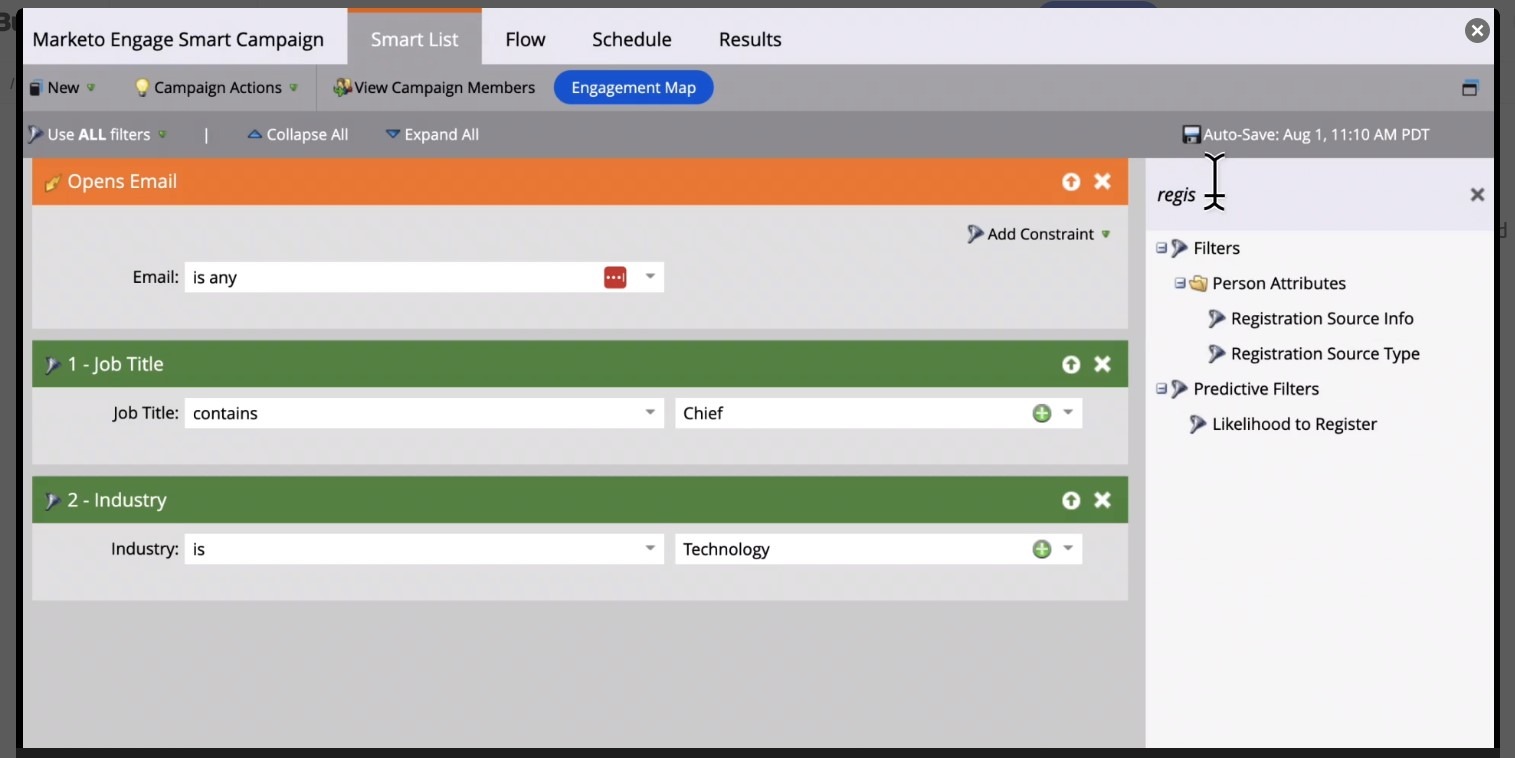Click the 'Opens Email' header text
Viewport: 1515px width, 758px height.
click(x=122, y=181)
